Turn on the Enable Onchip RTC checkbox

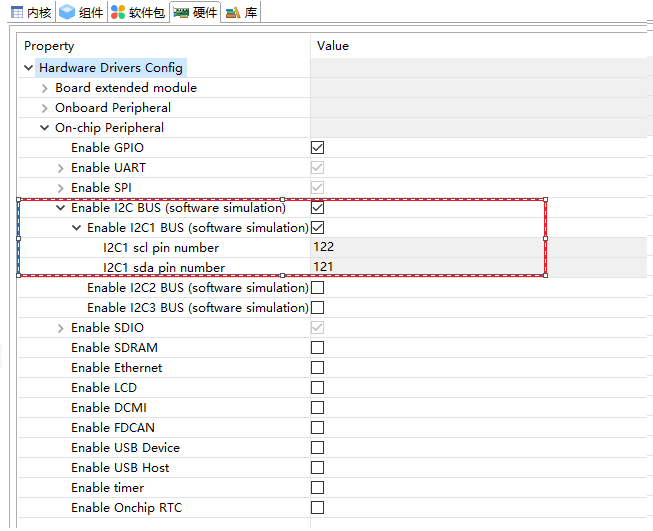point(318,508)
